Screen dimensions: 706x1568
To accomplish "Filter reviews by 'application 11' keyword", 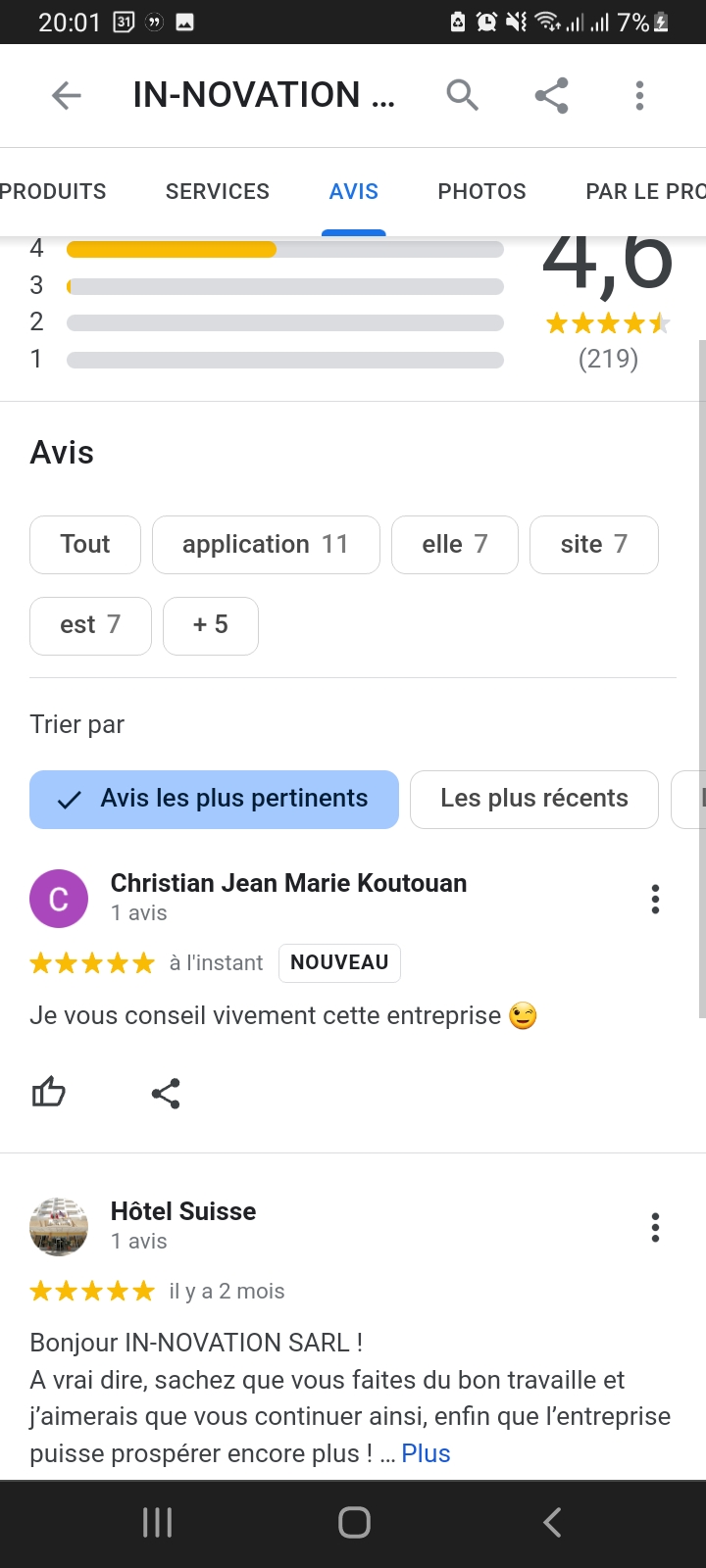I will pos(265,544).
